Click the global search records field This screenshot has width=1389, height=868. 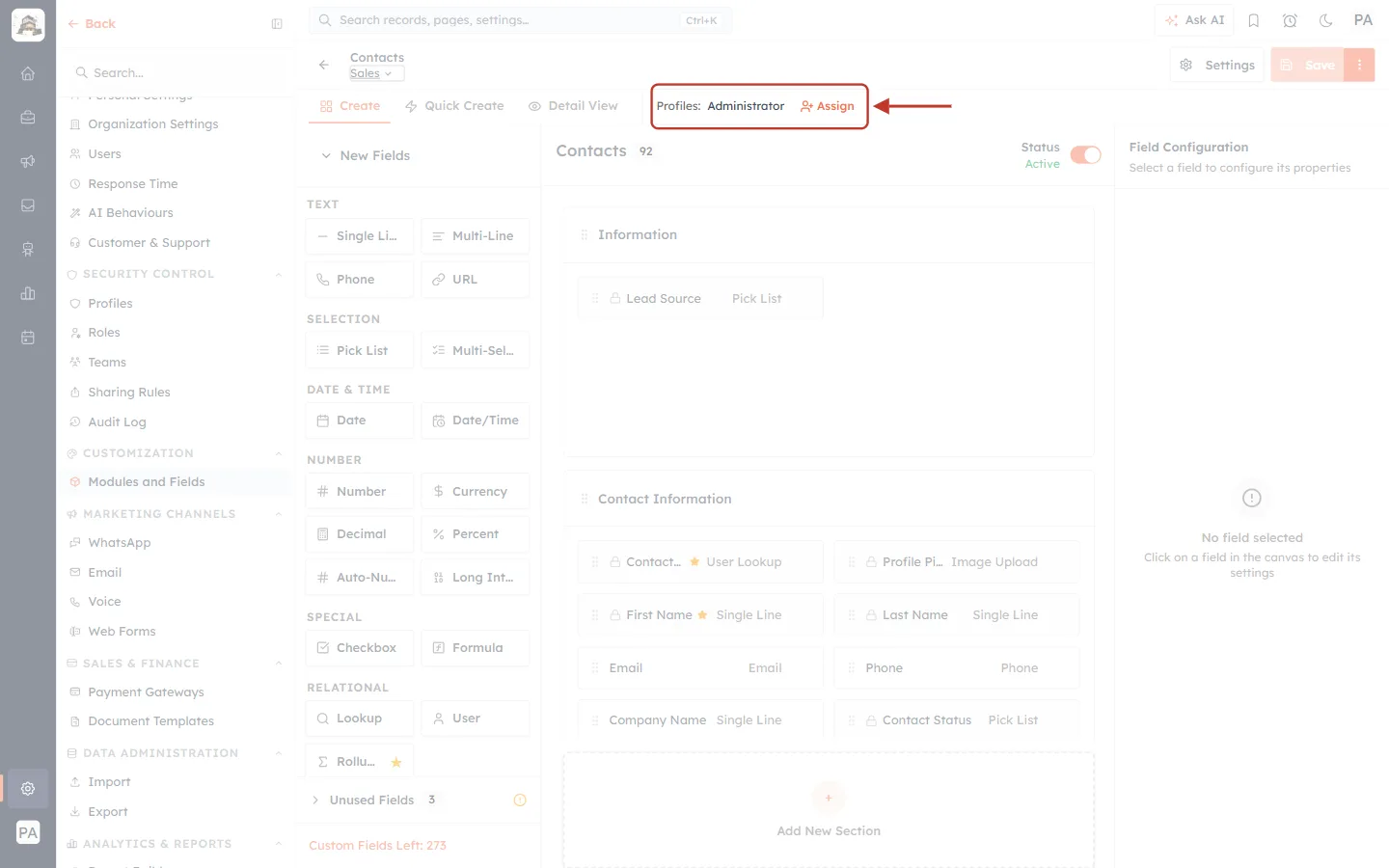click(521, 20)
